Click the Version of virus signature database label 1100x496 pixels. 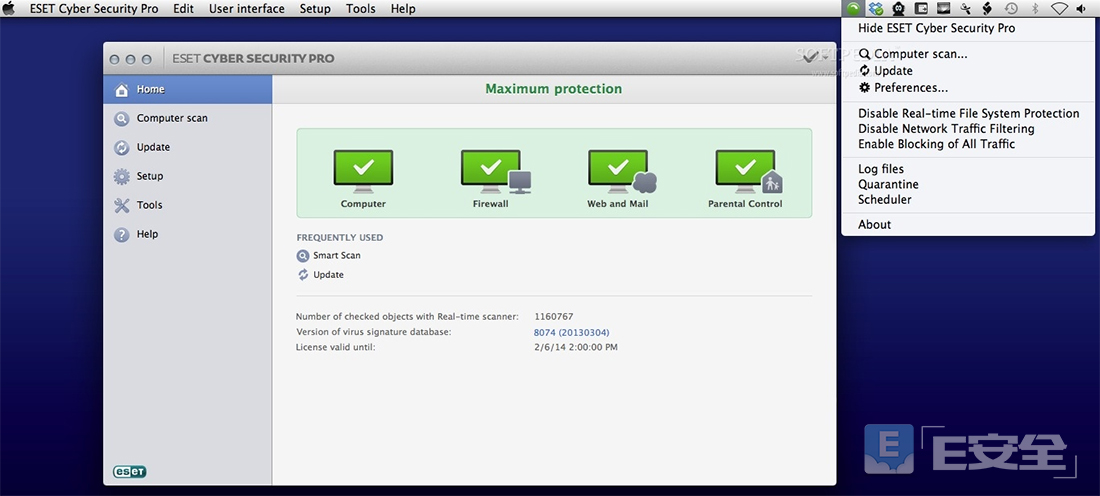point(373,332)
